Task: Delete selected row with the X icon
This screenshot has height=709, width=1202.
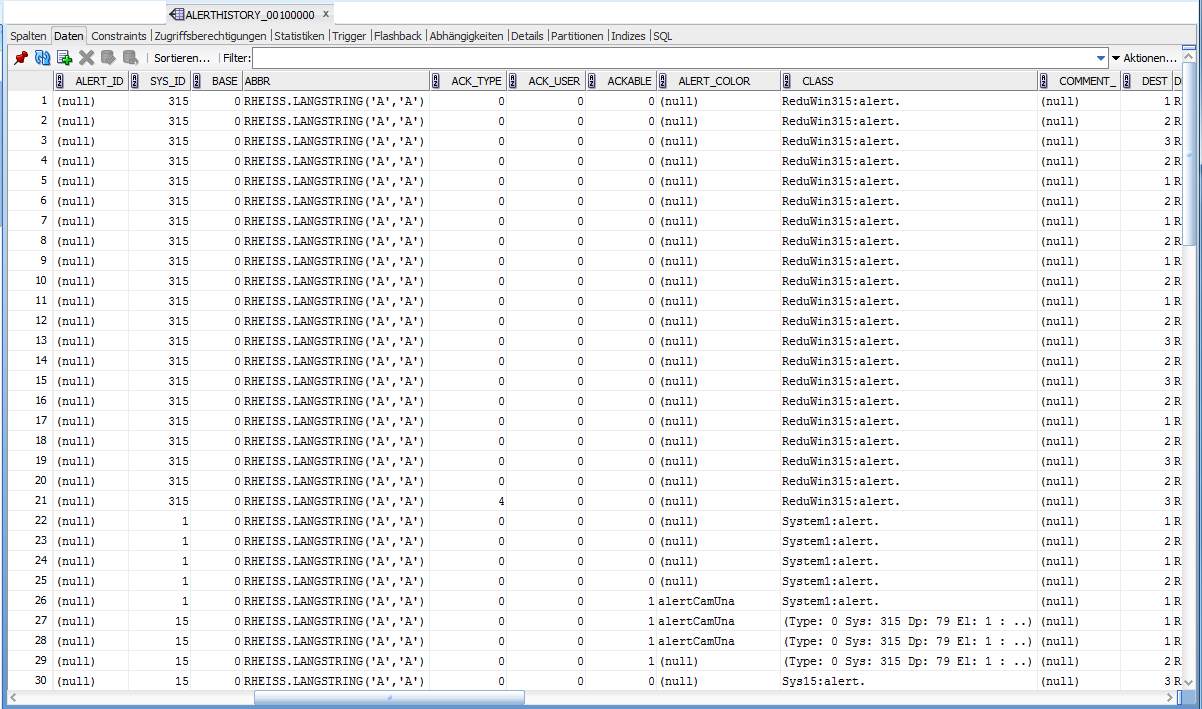Action: [87, 58]
